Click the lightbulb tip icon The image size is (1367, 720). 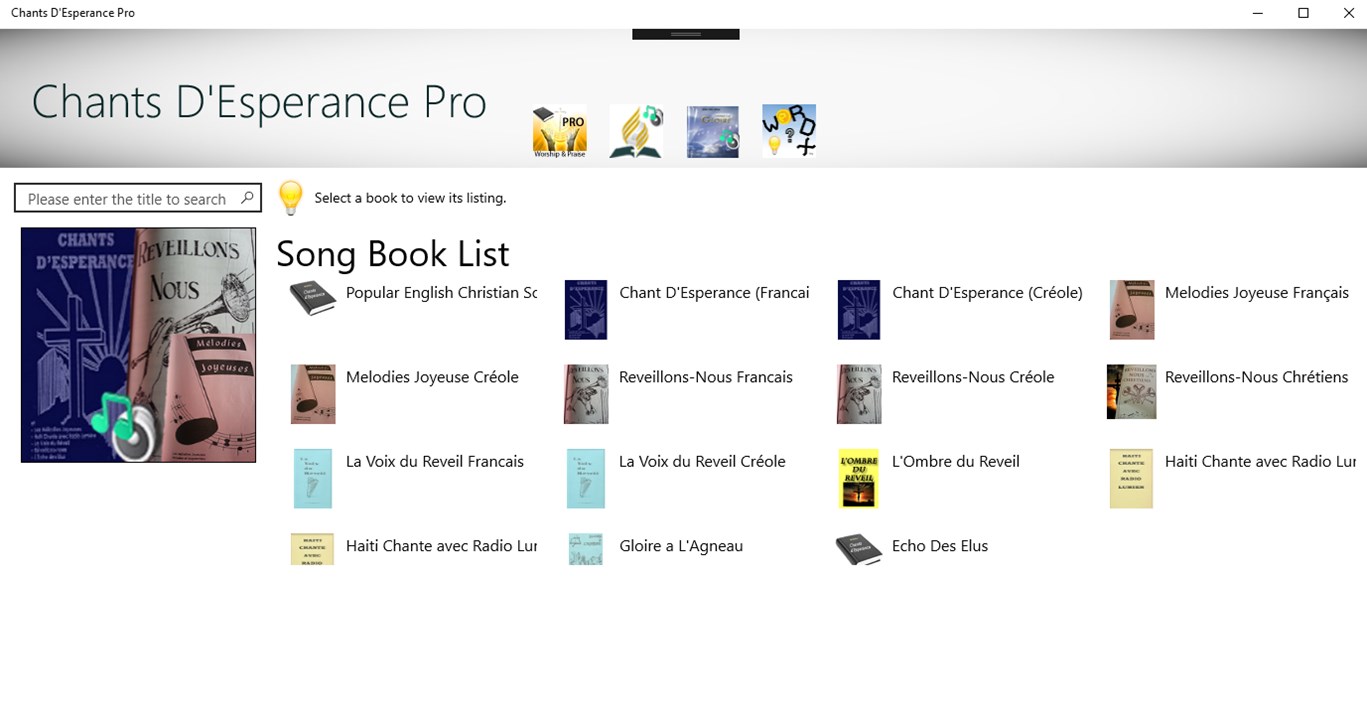(290, 197)
